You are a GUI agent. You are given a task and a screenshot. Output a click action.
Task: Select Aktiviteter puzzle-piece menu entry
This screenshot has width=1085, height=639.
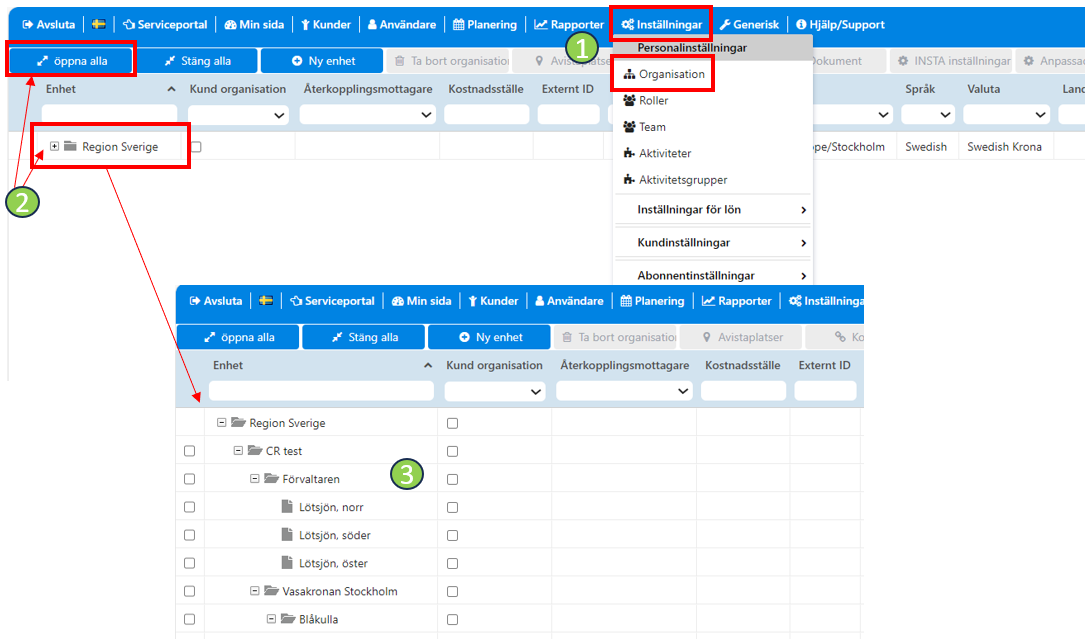(x=657, y=153)
